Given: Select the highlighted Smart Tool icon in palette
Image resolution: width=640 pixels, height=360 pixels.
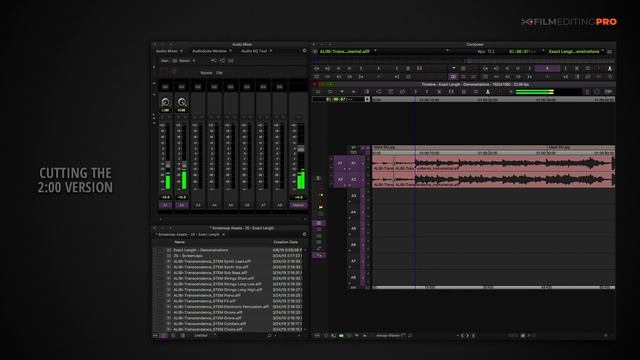Looking at the screenshot, I should [x=319, y=223].
